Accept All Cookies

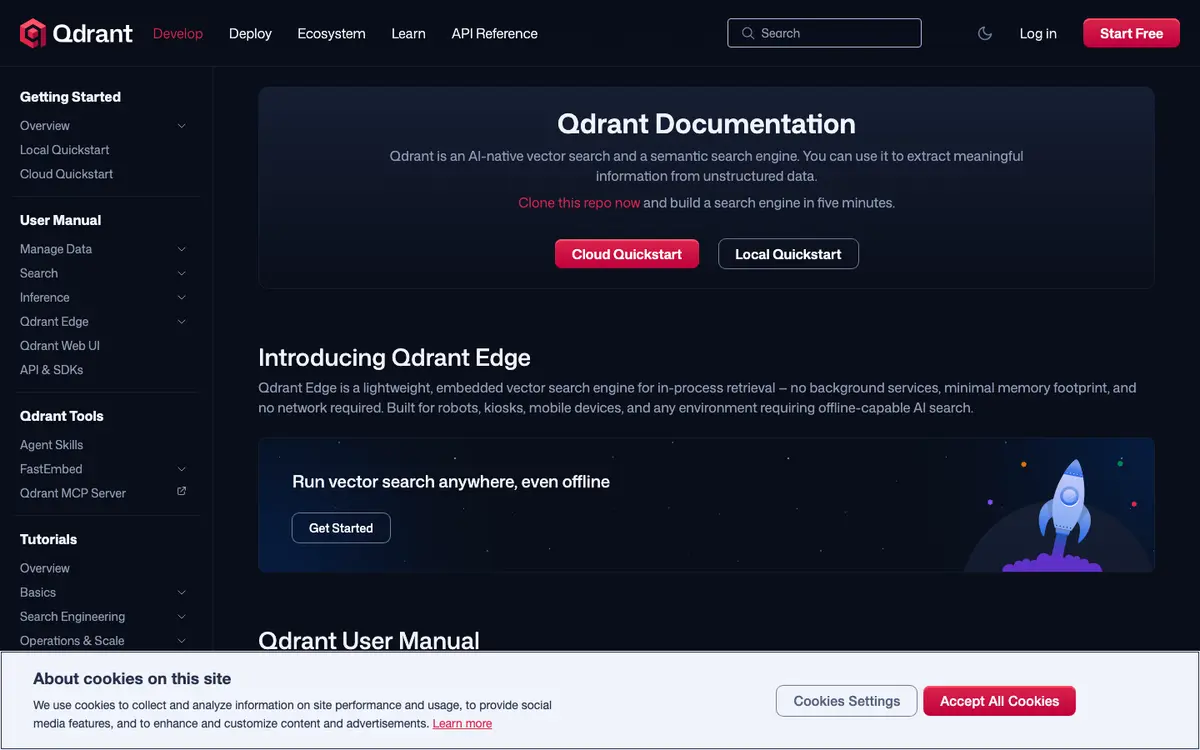click(x=999, y=701)
